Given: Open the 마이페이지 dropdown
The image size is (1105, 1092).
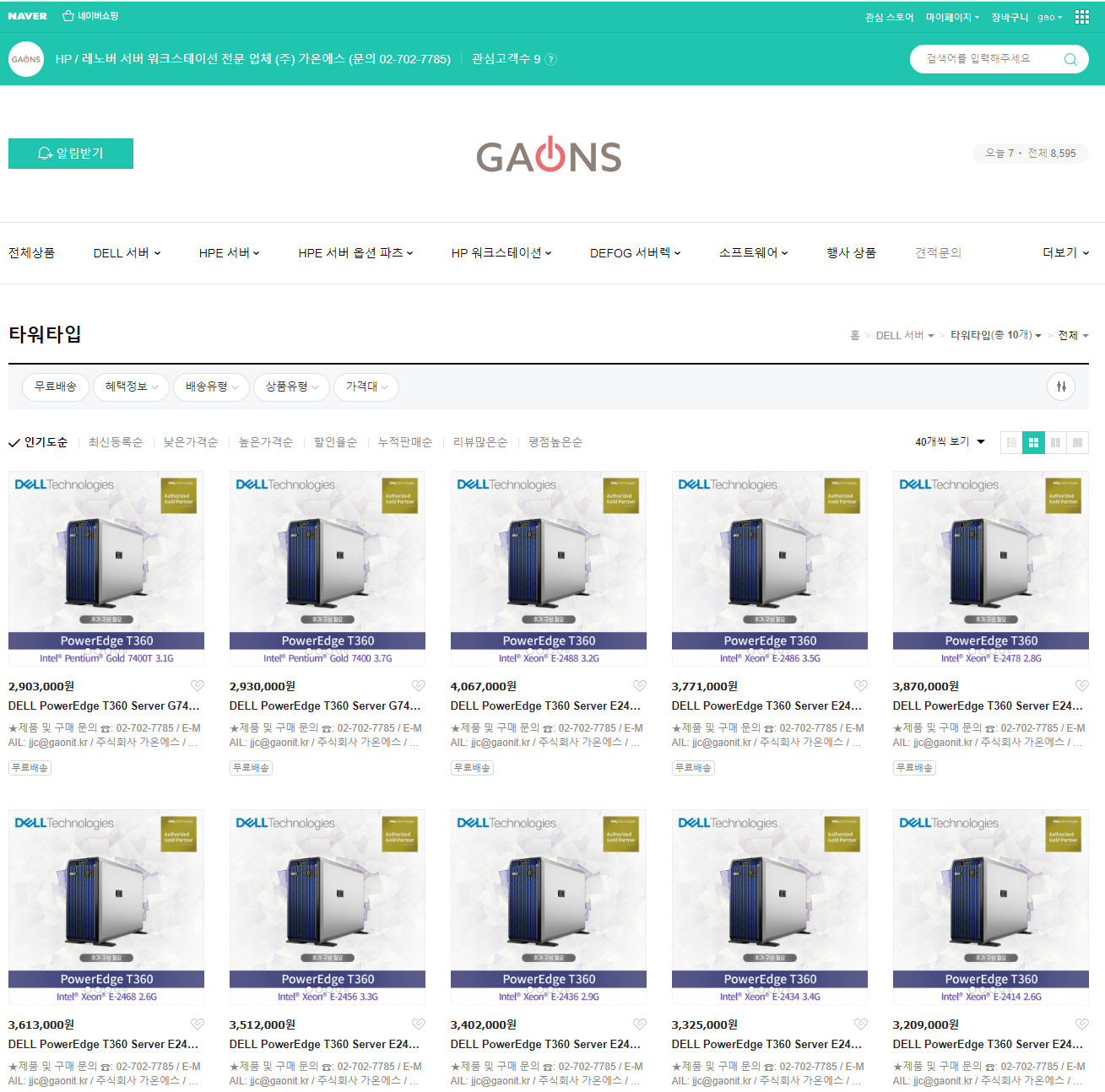Looking at the screenshot, I should pos(952,17).
